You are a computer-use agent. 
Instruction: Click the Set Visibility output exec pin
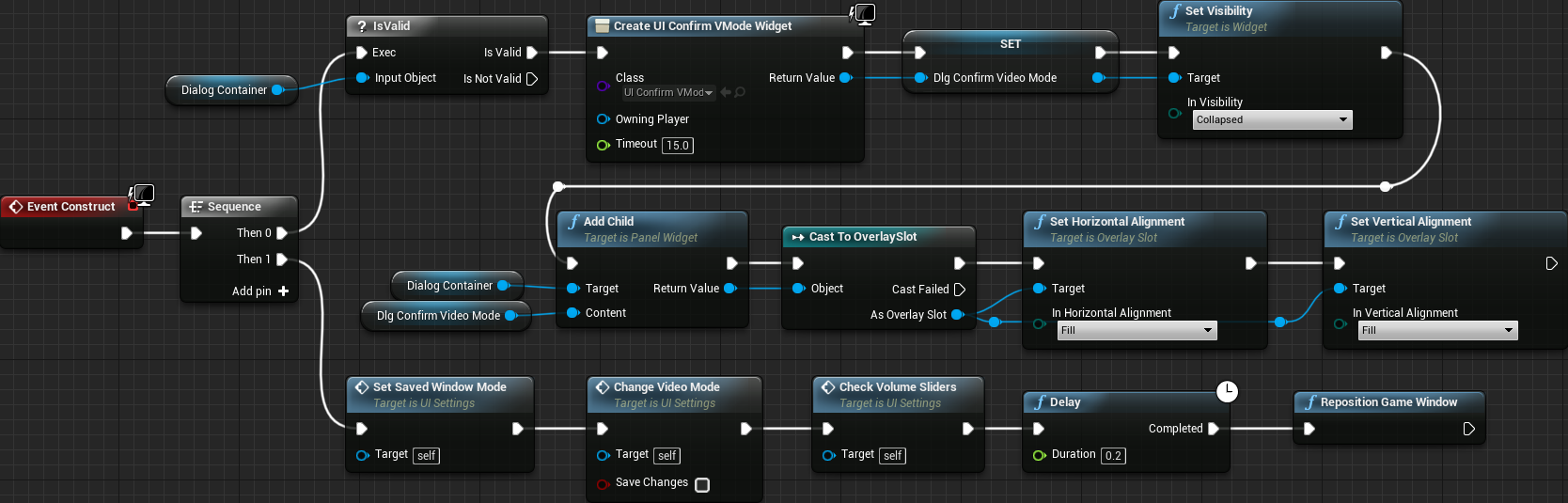tap(1386, 53)
